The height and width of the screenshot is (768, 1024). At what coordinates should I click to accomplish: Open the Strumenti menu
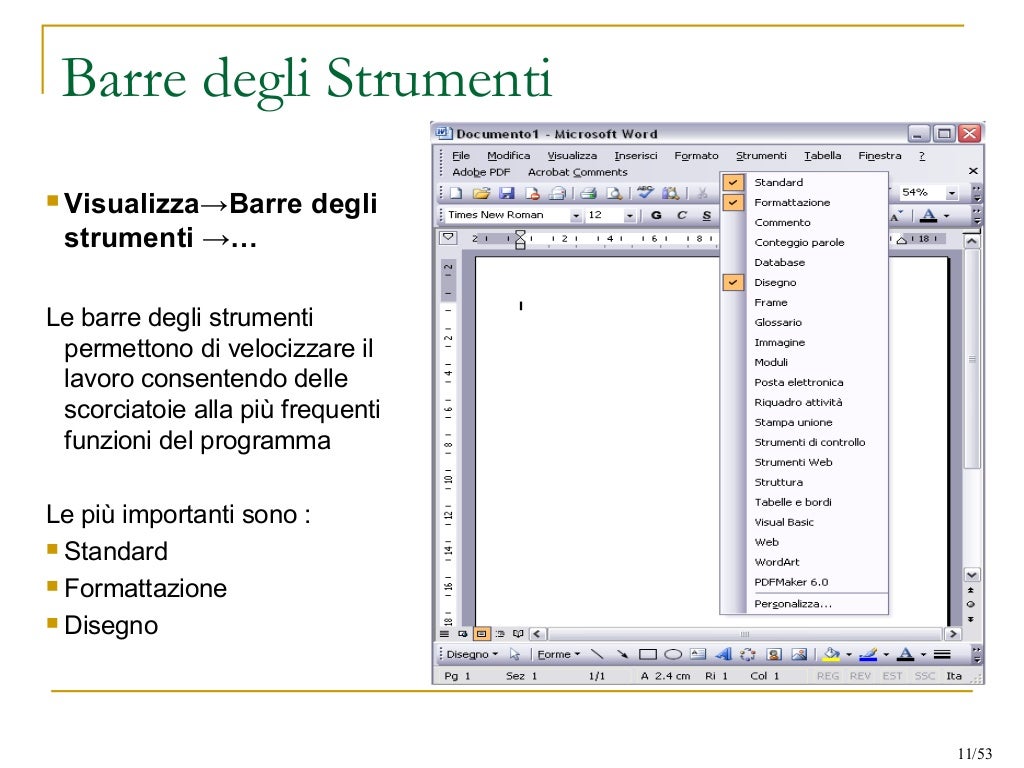[x=761, y=155]
